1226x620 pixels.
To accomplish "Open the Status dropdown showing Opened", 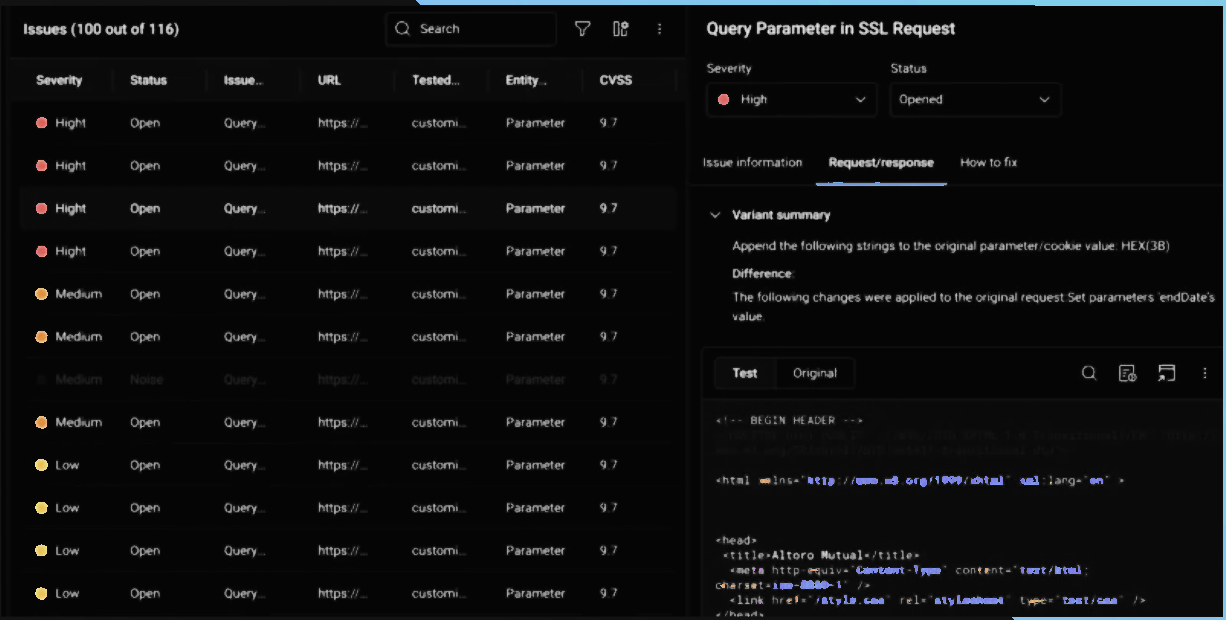I will (x=976, y=100).
